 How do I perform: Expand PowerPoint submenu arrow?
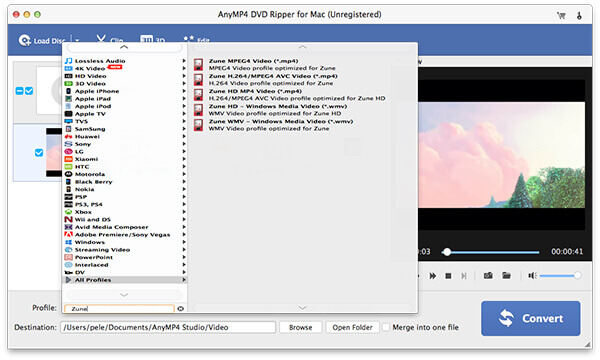pyautogui.click(x=184, y=257)
